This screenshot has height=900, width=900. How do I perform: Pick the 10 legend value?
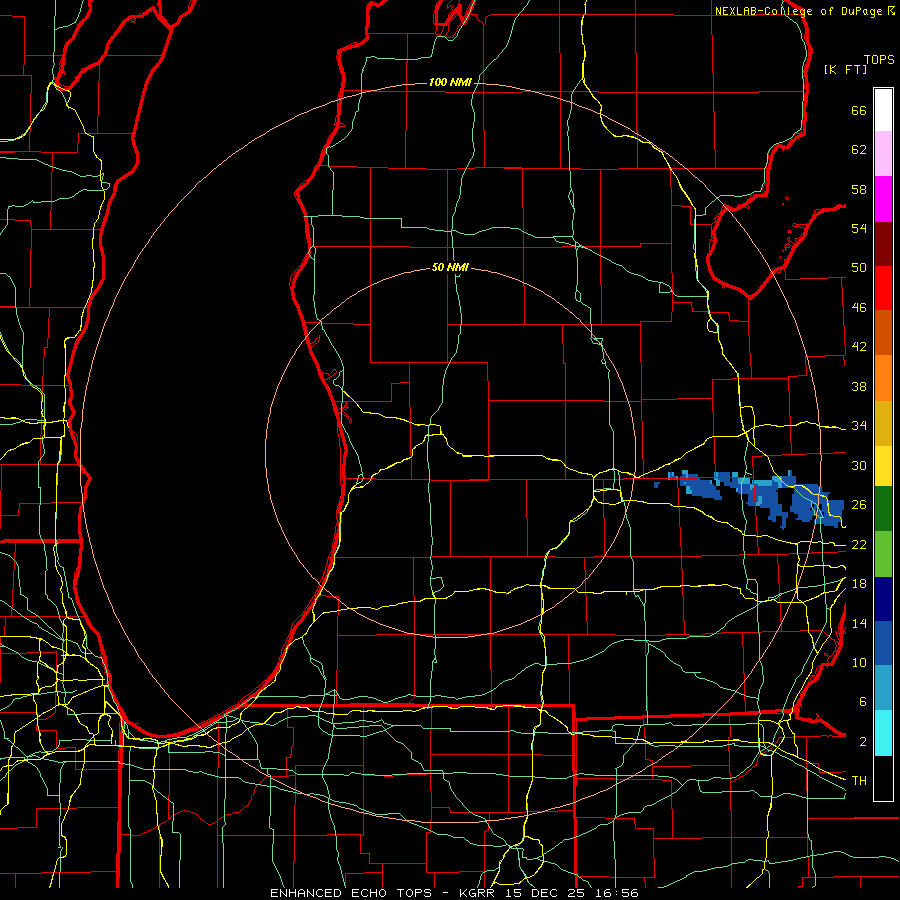pyautogui.click(x=859, y=662)
